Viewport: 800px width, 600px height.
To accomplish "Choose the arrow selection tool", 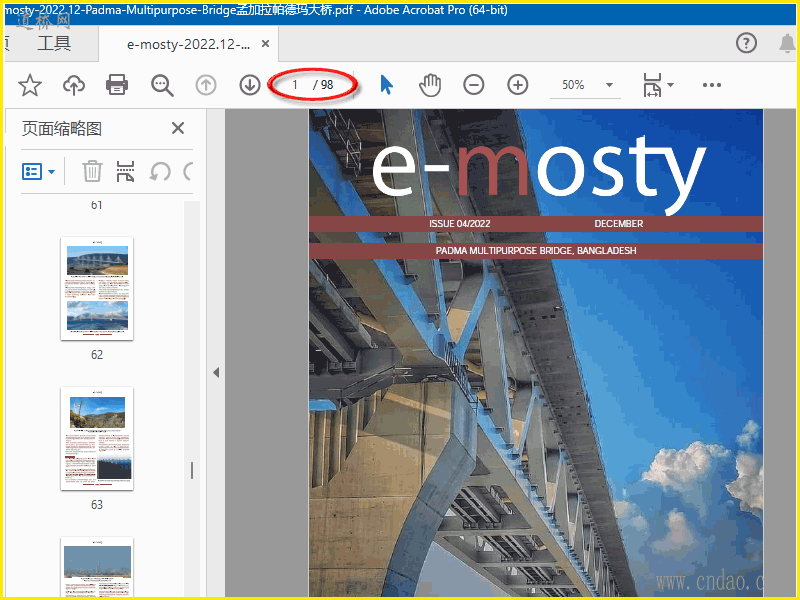I will [387, 85].
